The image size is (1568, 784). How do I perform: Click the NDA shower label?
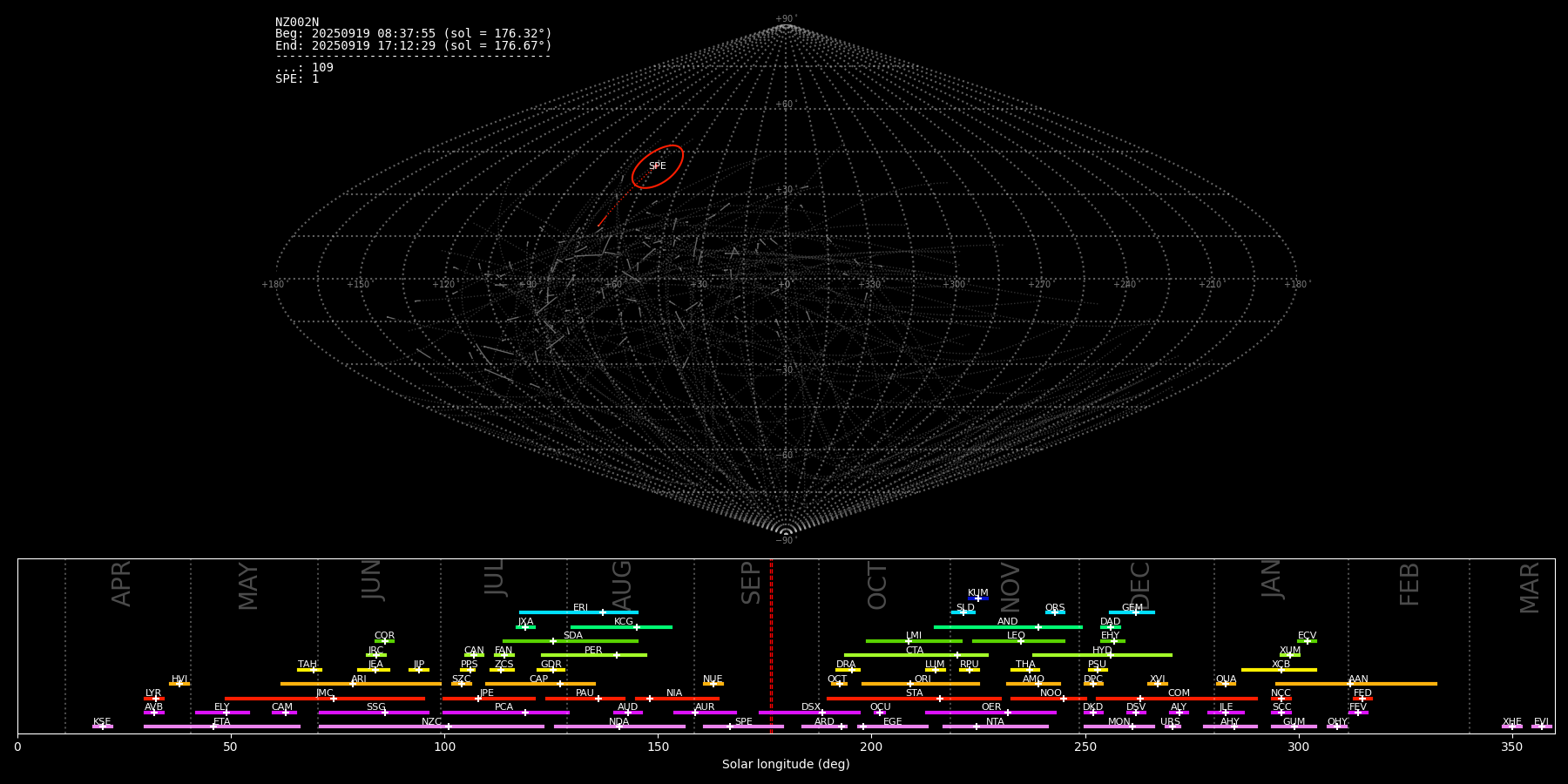pos(618,722)
